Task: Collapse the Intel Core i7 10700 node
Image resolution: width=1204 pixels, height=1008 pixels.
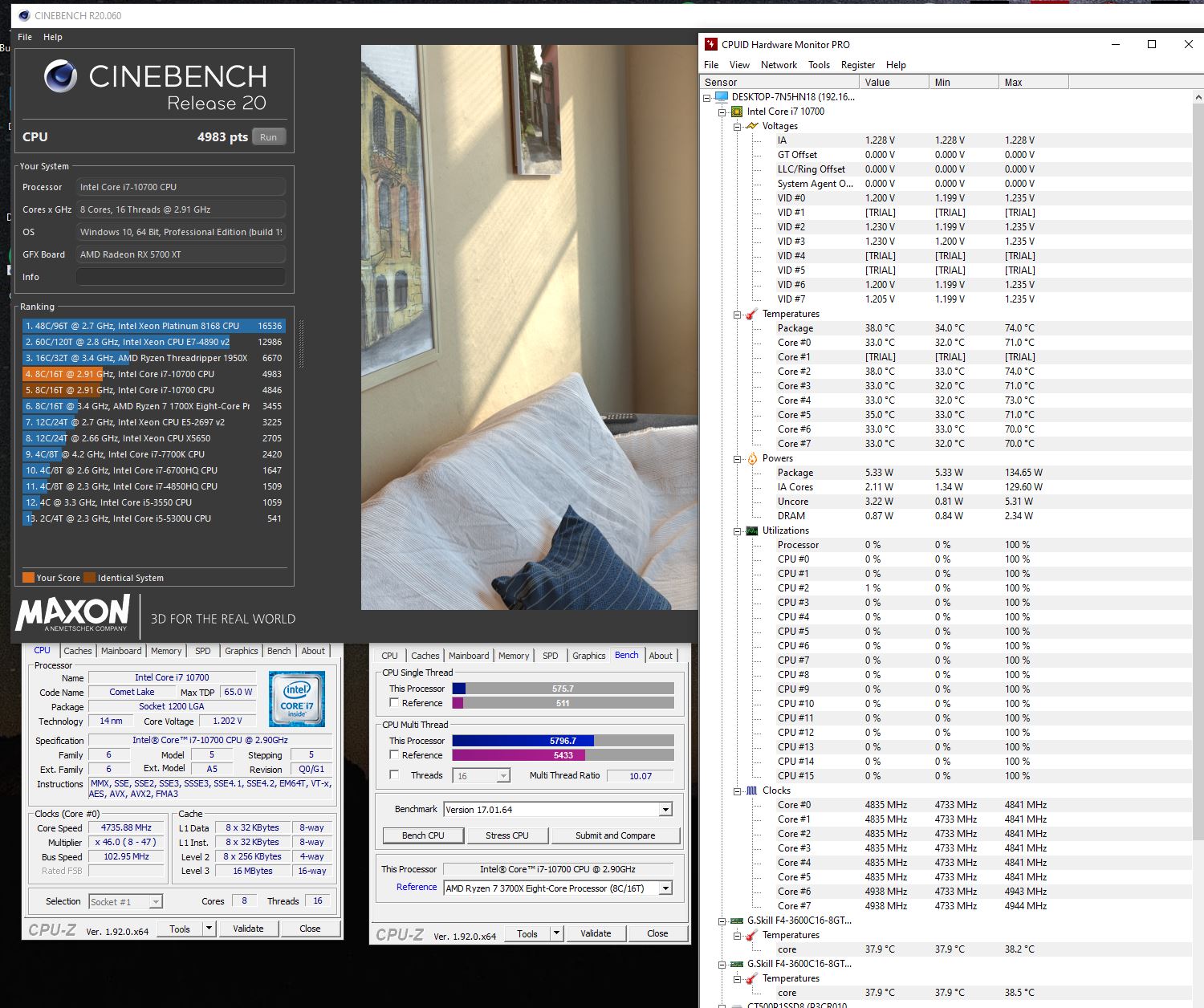Action: point(722,112)
